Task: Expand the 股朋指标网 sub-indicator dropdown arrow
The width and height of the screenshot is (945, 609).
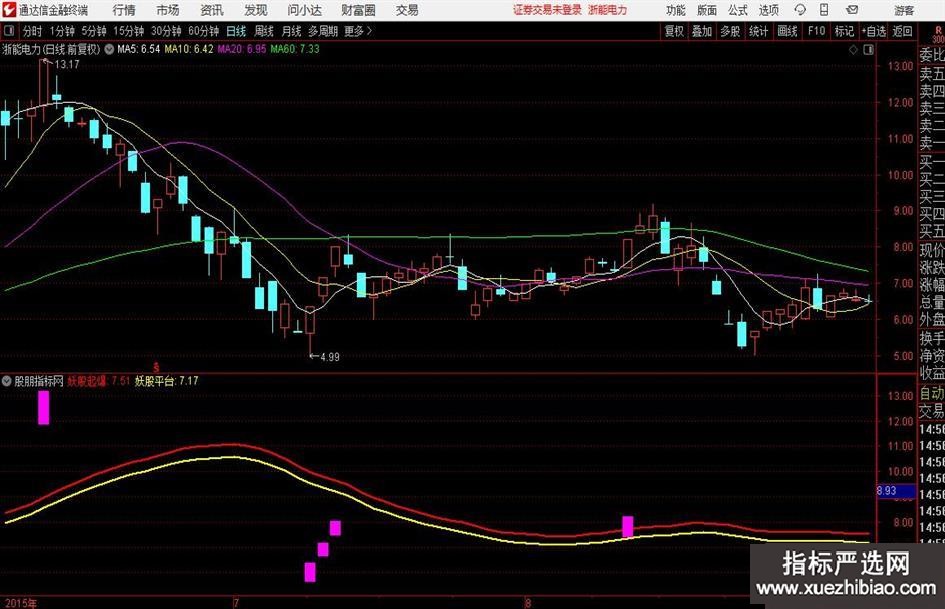Action: 7,381
